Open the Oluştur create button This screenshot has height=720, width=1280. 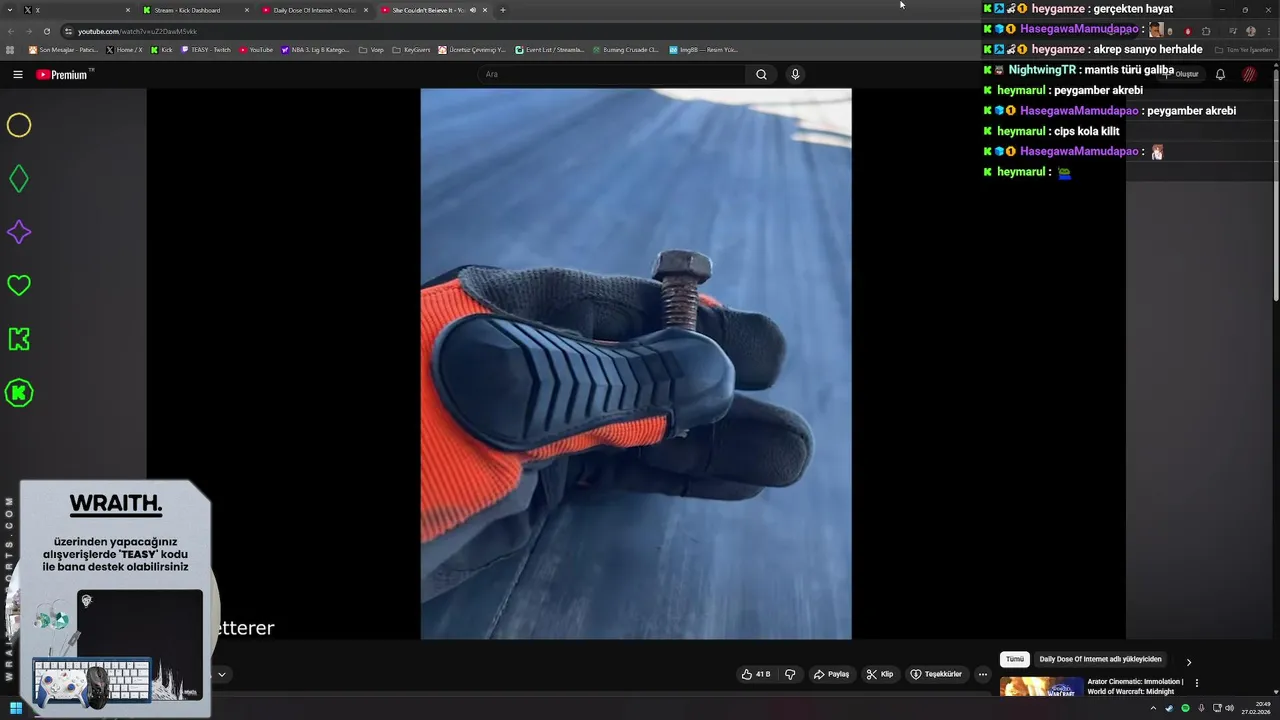tap(1181, 74)
